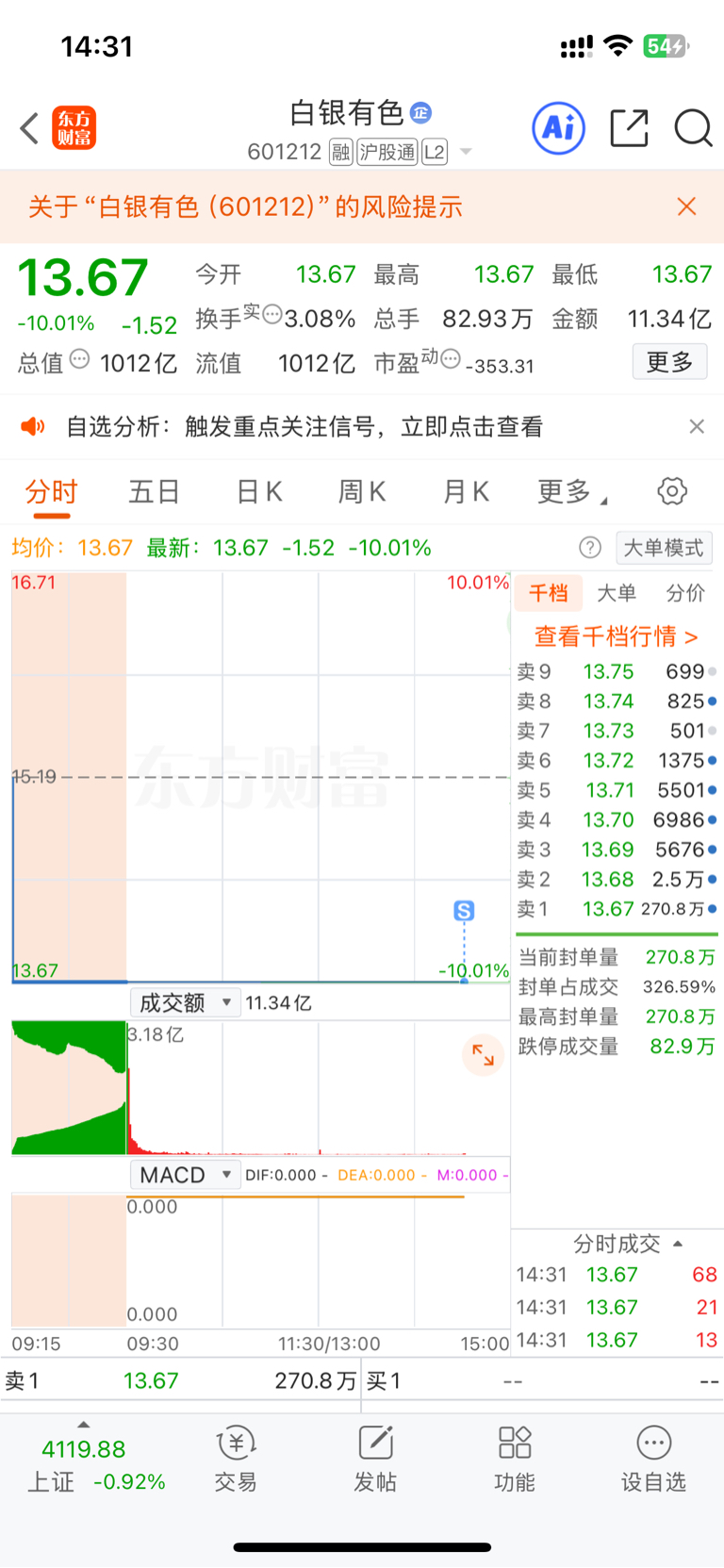Tap the large 13.67 price
The height and width of the screenshot is (1568, 724).
(83, 277)
